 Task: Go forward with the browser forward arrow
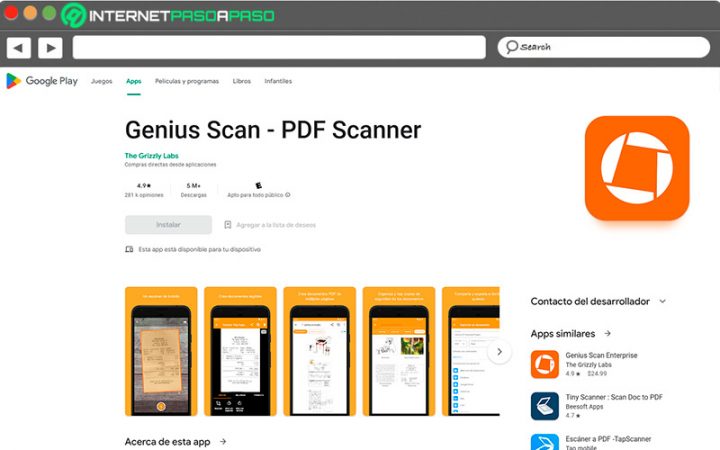pos(51,48)
